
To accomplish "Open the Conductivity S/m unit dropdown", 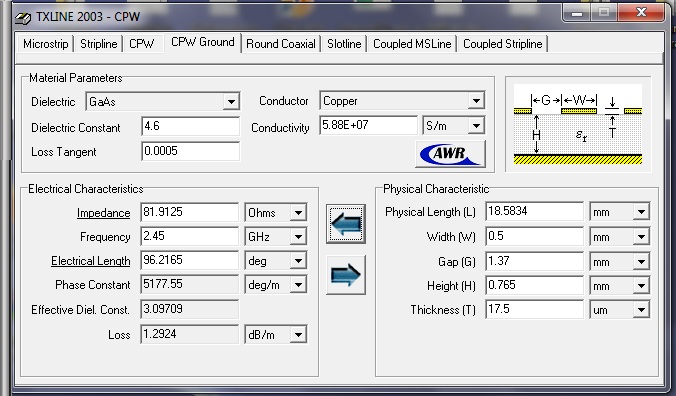I will (476, 126).
